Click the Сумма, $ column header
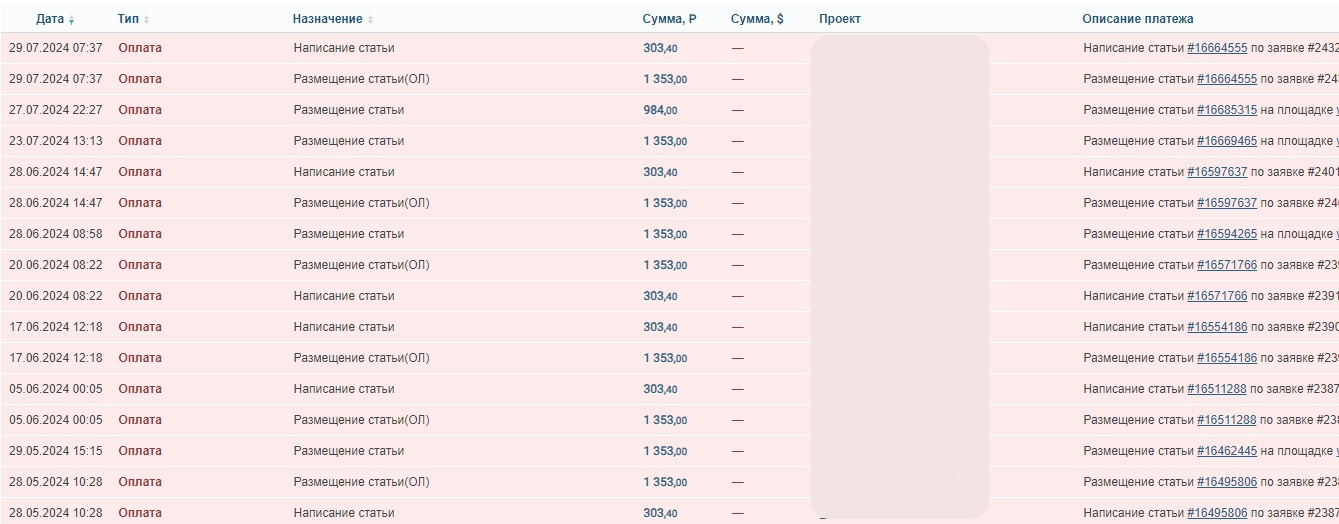 (757, 19)
